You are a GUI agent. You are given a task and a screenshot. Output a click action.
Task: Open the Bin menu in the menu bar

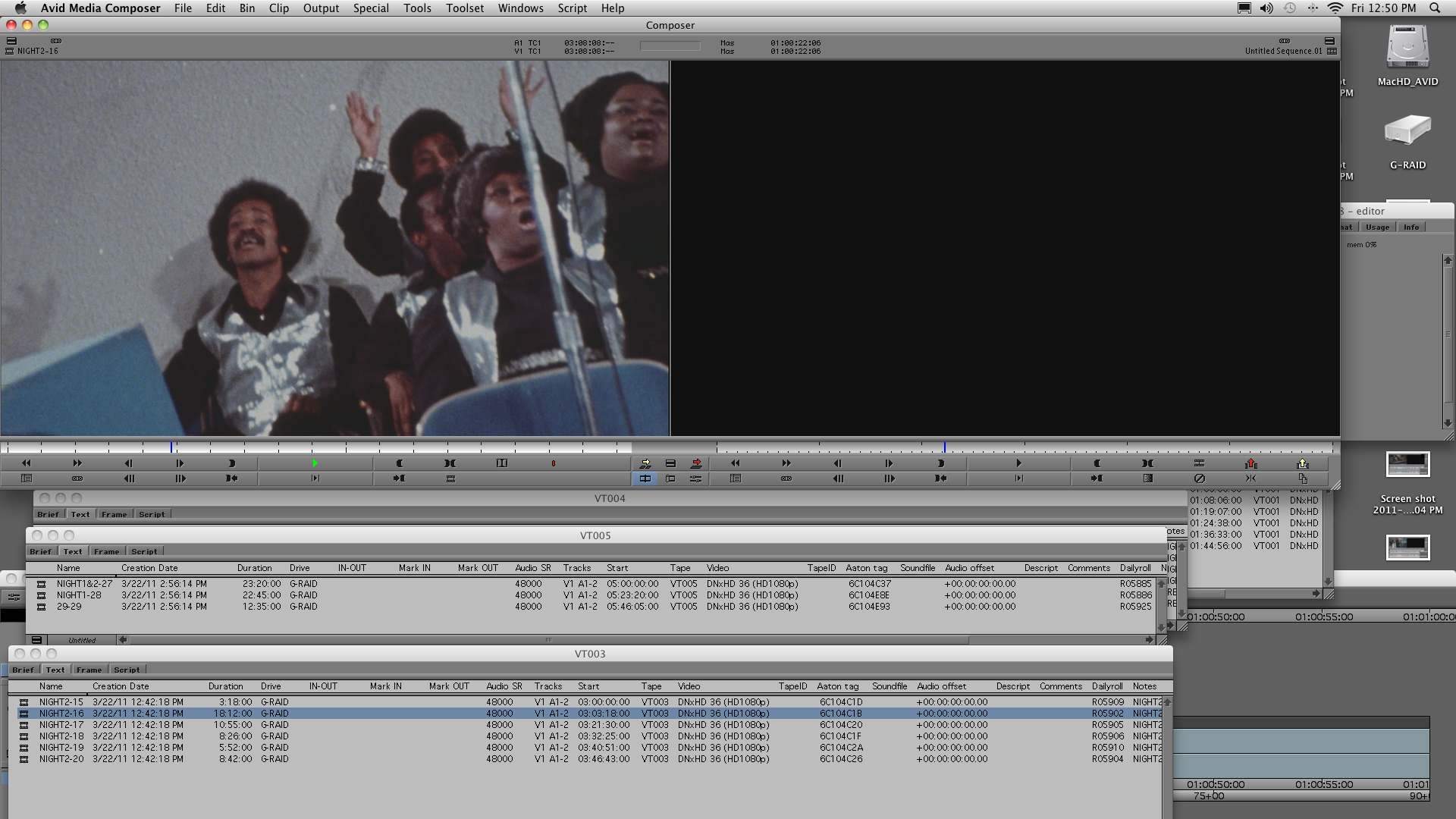point(246,8)
